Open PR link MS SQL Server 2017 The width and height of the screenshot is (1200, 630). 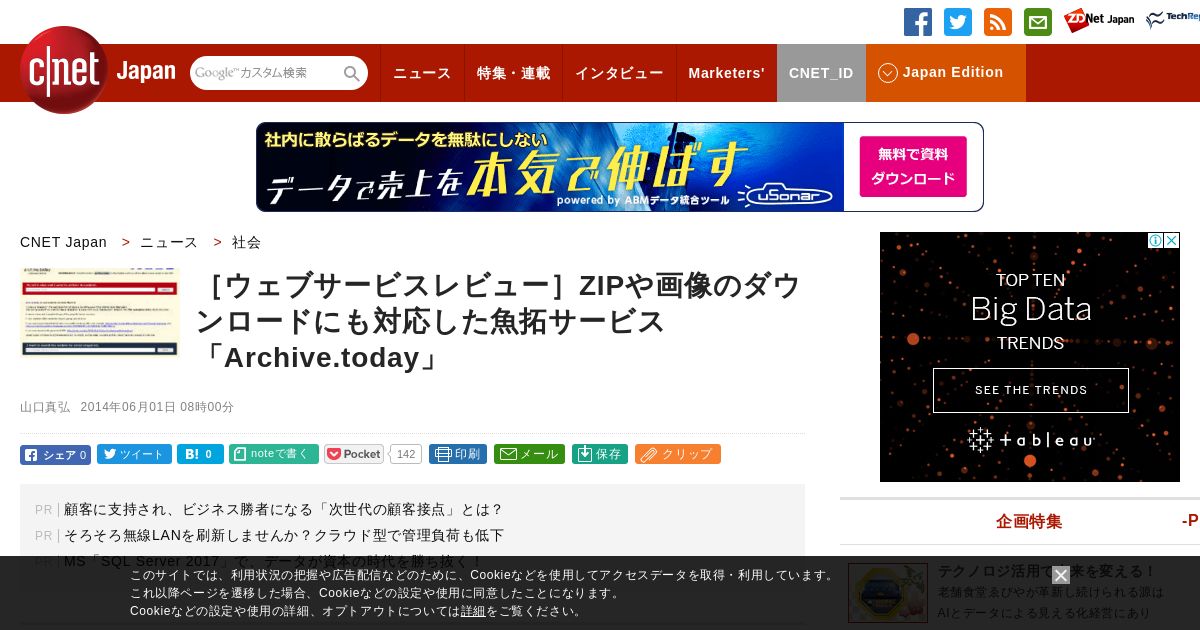click(x=272, y=561)
